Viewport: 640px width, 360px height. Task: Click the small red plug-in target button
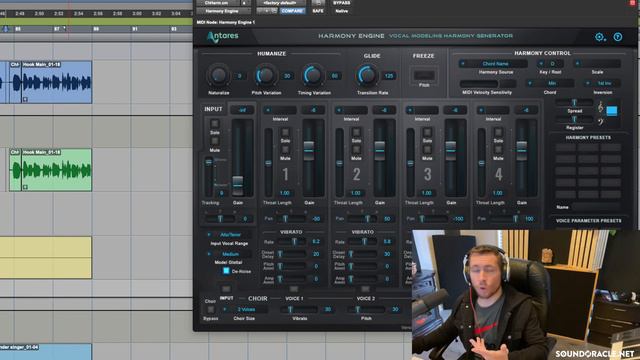[633, 2]
